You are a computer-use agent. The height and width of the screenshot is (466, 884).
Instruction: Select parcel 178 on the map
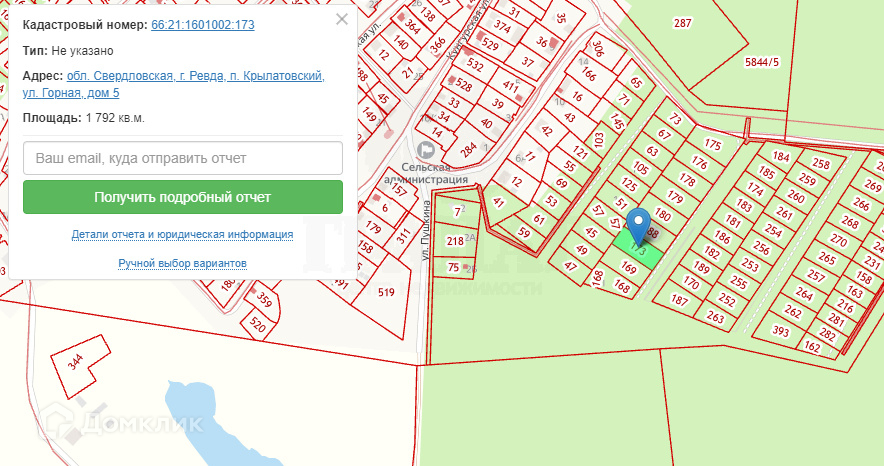point(687,179)
